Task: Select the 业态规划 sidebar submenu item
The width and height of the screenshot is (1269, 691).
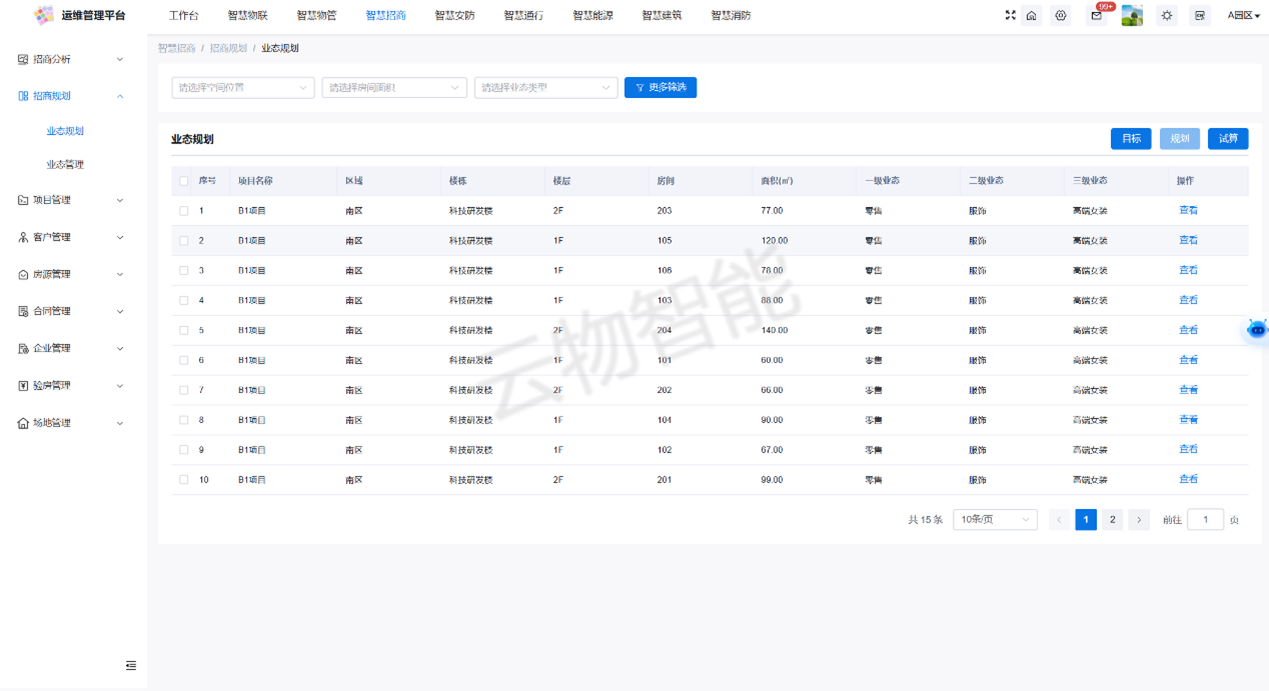Action: pyautogui.click(x=65, y=131)
